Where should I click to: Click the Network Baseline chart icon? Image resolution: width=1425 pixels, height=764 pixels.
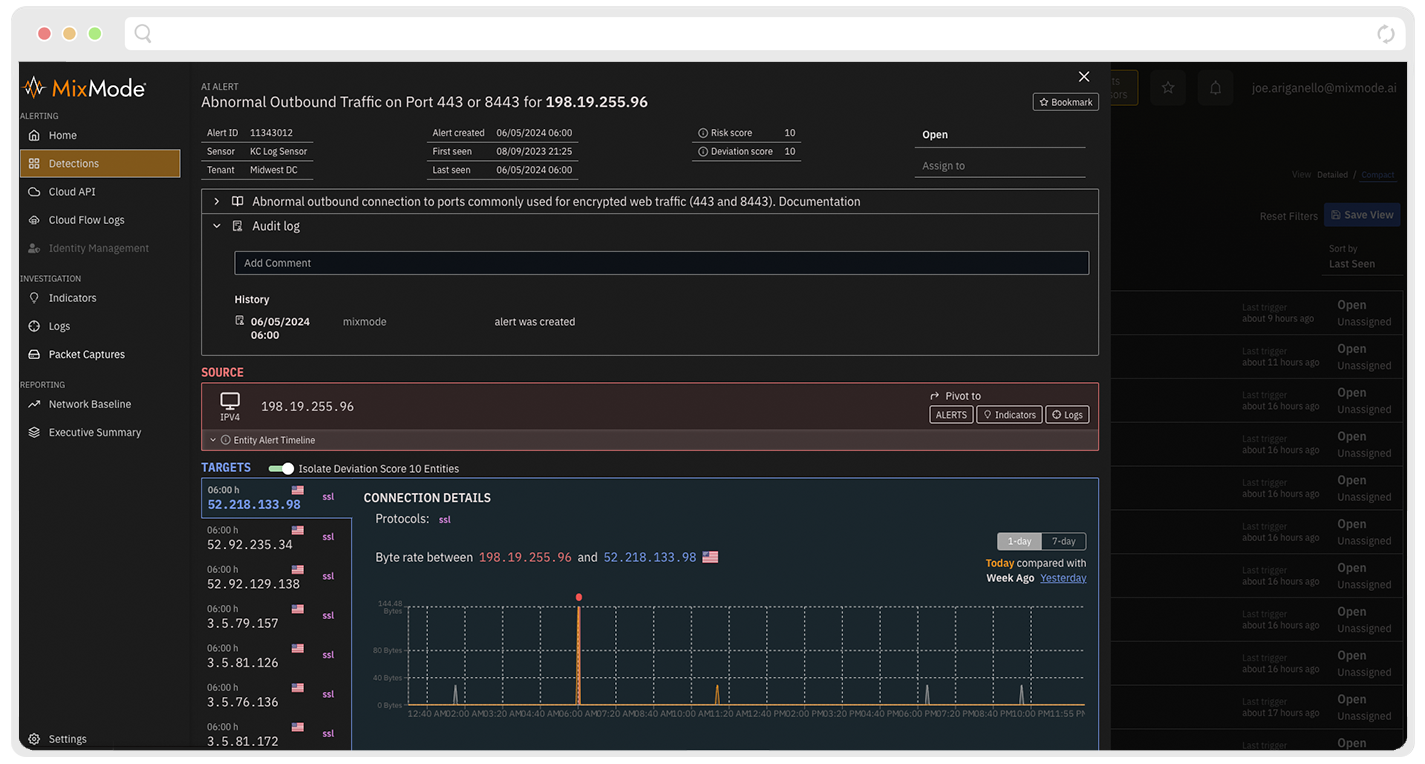[34, 405]
